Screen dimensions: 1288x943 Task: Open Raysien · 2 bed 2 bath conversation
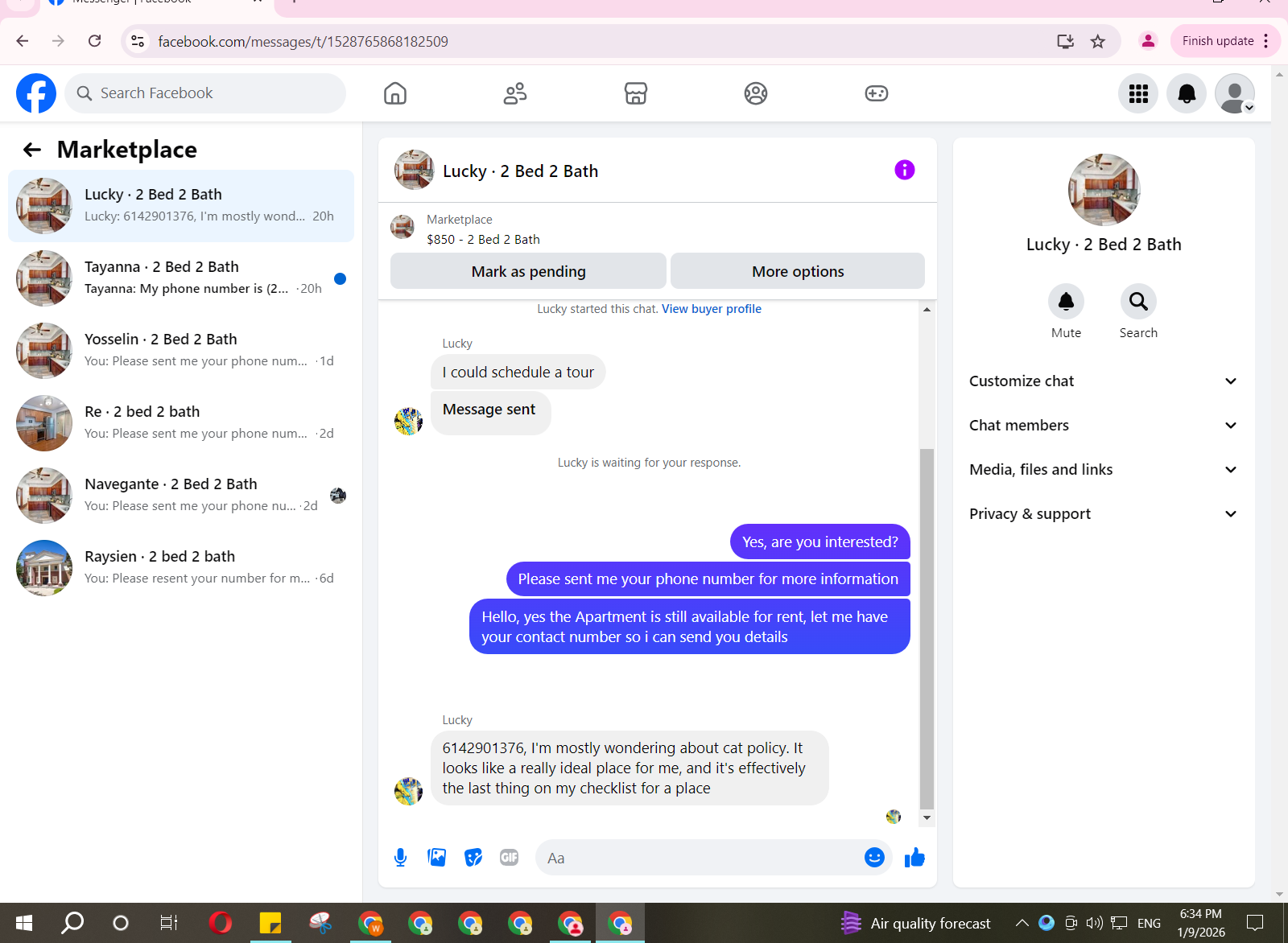(x=181, y=568)
